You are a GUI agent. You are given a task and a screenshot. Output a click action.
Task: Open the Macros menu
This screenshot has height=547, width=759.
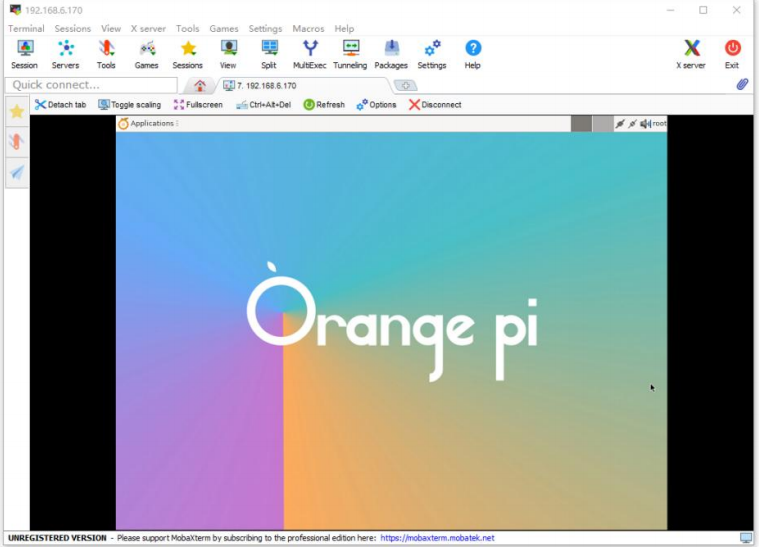click(308, 29)
